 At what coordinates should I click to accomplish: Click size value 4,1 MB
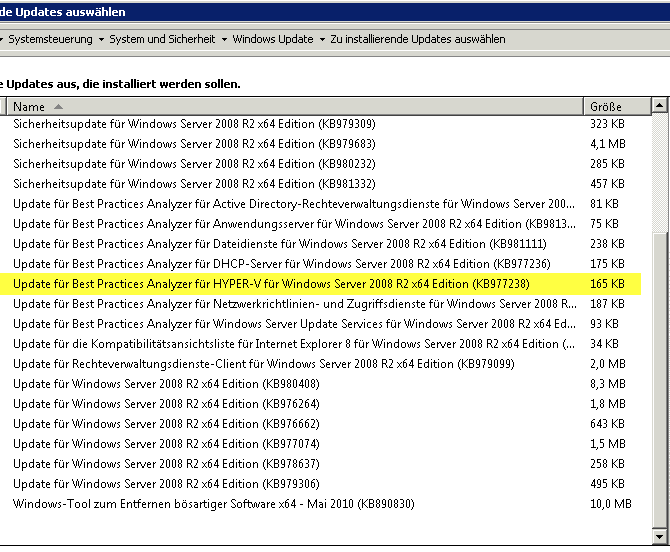click(x=608, y=144)
